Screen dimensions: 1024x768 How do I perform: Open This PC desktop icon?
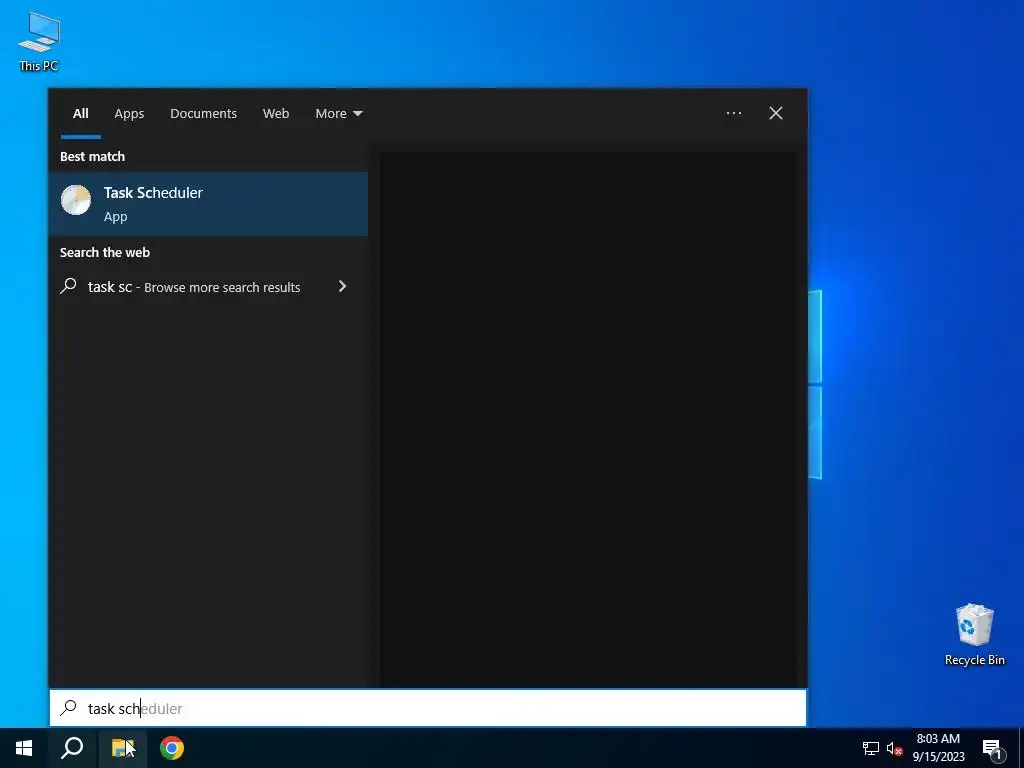coord(39,42)
